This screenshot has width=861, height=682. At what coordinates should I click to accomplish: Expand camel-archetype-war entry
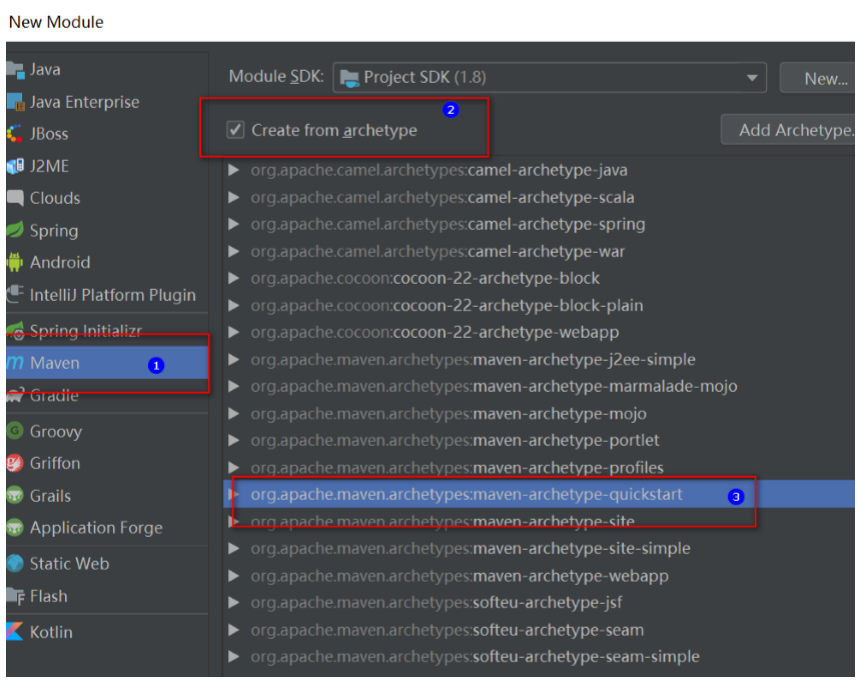234,251
